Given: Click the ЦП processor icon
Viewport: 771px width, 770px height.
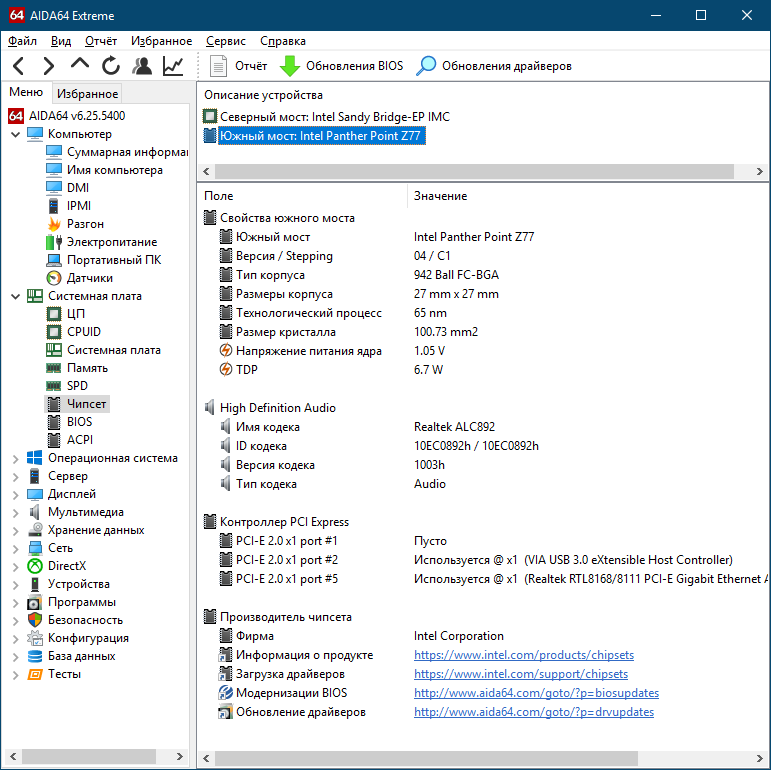Looking at the screenshot, I should pyautogui.click(x=54, y=314).
